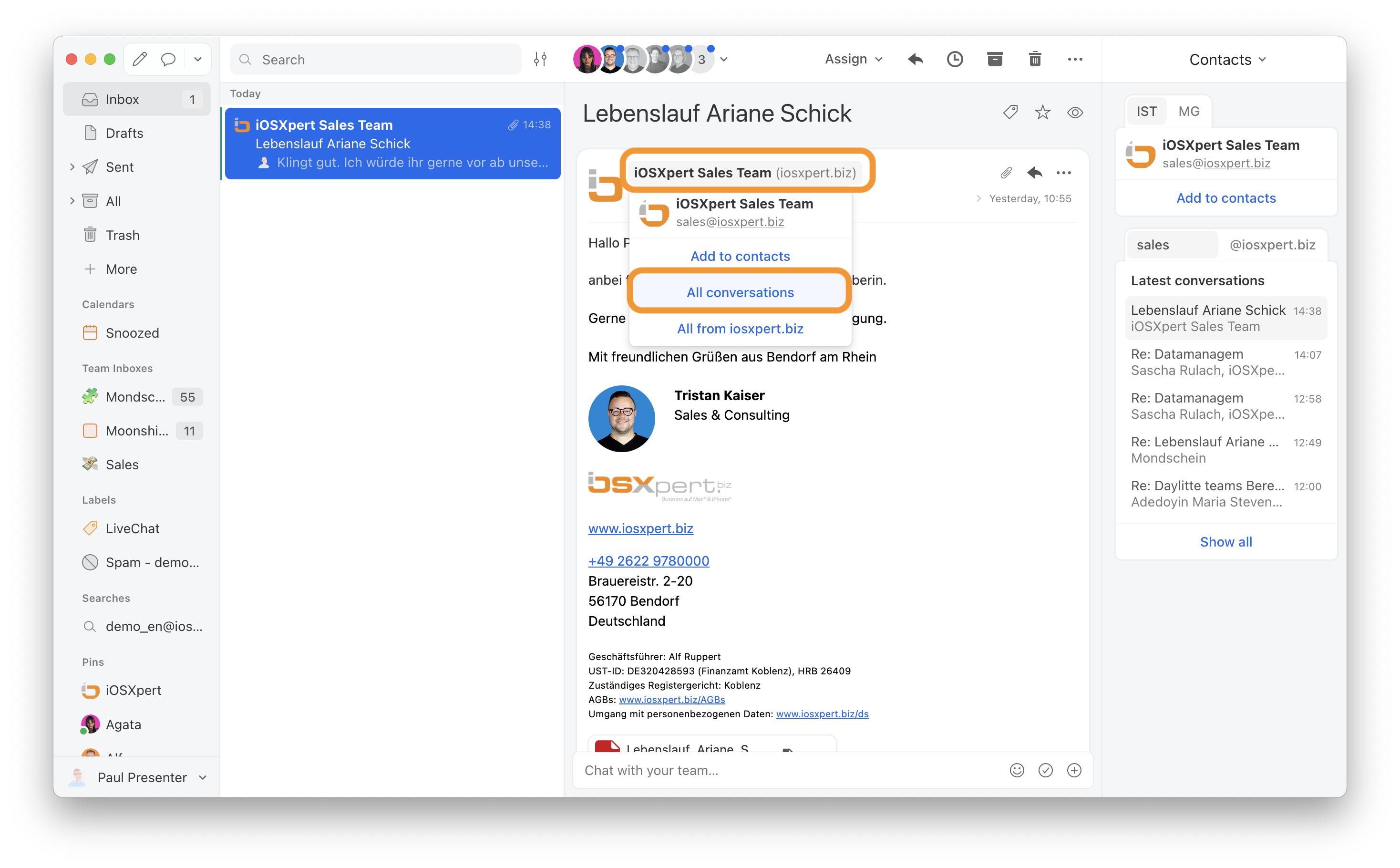Screen dimensions: 1400x868
Task: Open the emoji picker in chat
Action: pos(1017,770)
